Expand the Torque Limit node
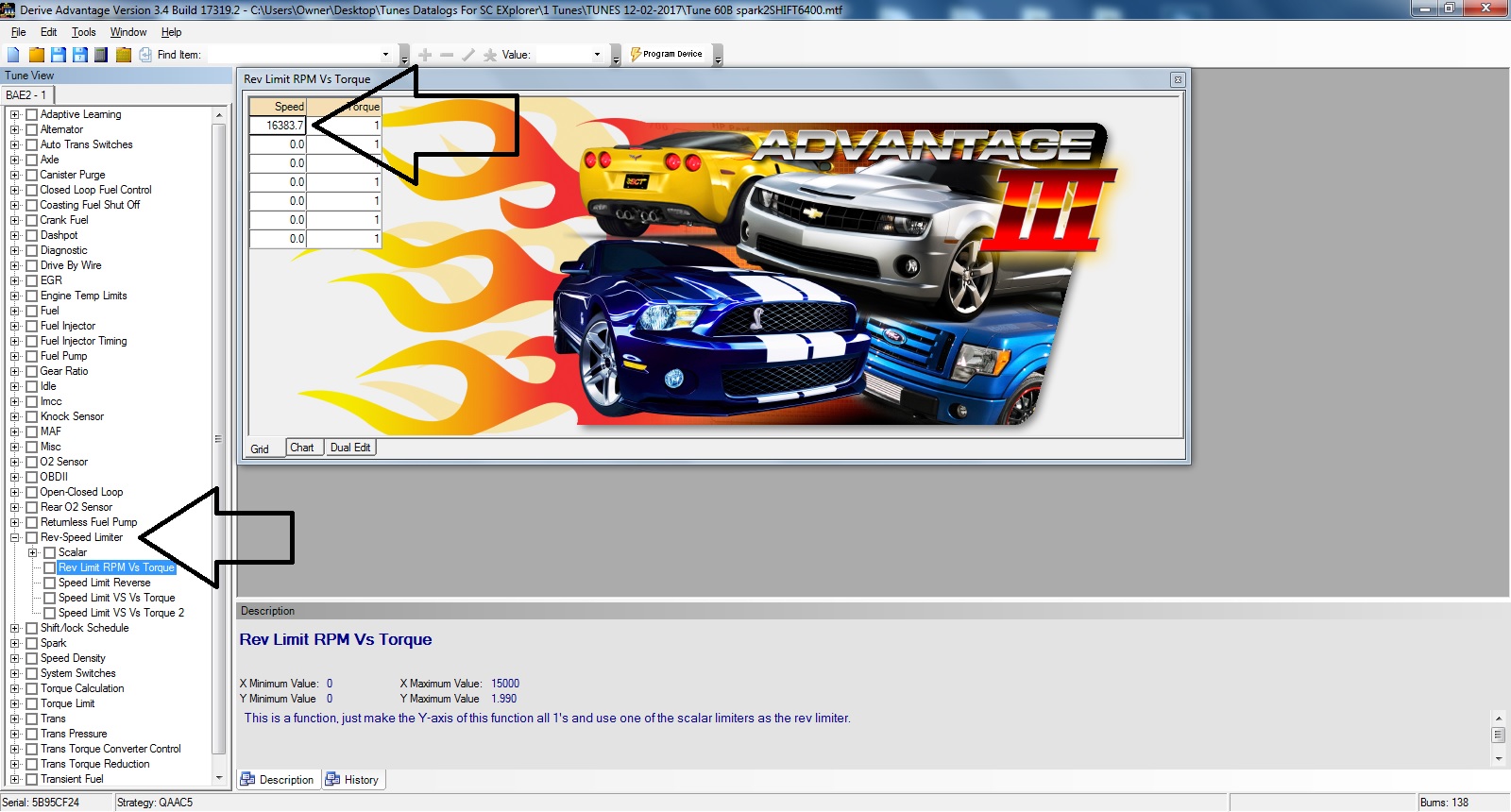The width and height of the screenshot is (1511, 812). tap(14, 703)
